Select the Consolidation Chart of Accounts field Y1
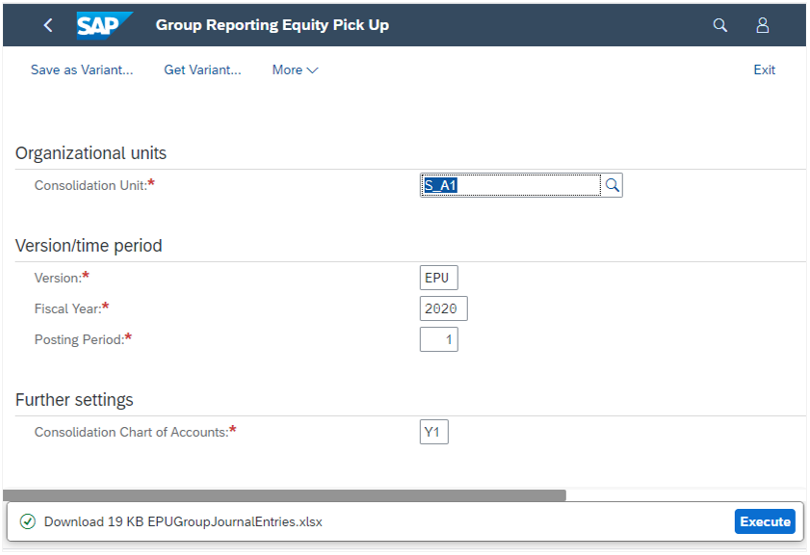 pyautogui.click(x=434, y=431)
